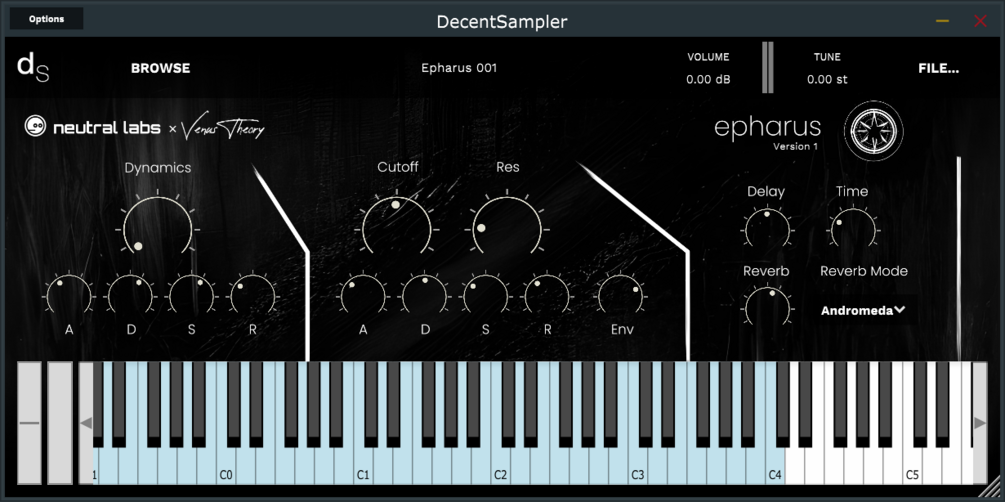This screenshot has width=1005, height=502.
Task: Open the FILE... menu
Action: point(938,68)
